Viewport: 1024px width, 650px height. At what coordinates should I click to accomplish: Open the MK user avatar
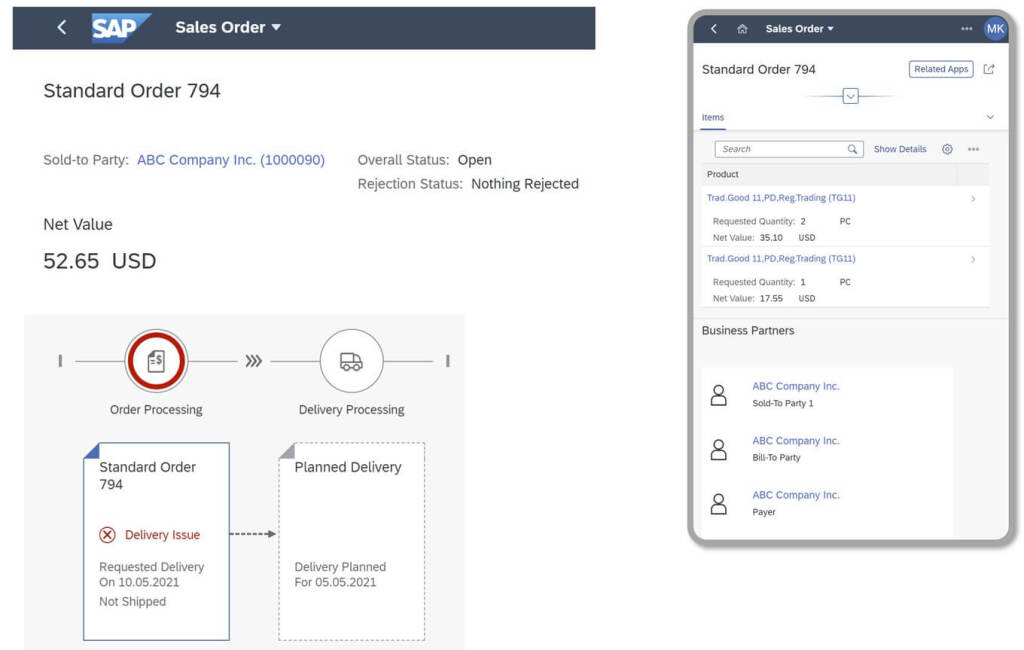pyautogui.click(x=995, y=29)
